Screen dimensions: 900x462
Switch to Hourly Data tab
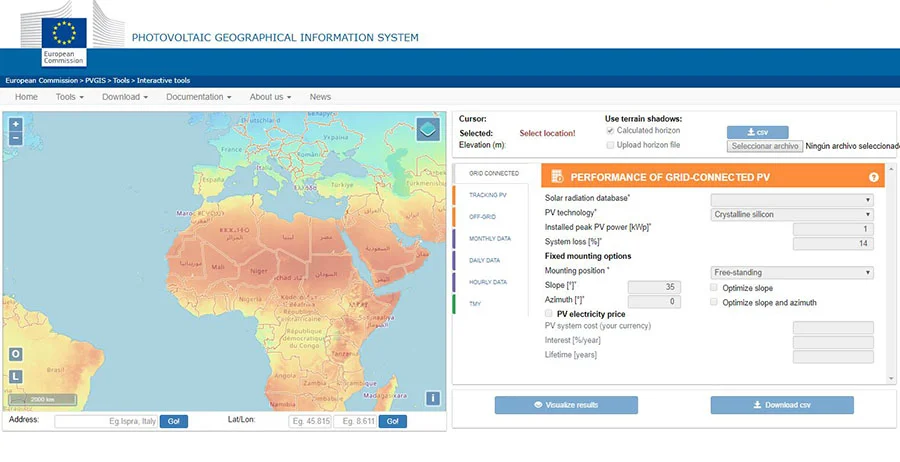point(489,282)
